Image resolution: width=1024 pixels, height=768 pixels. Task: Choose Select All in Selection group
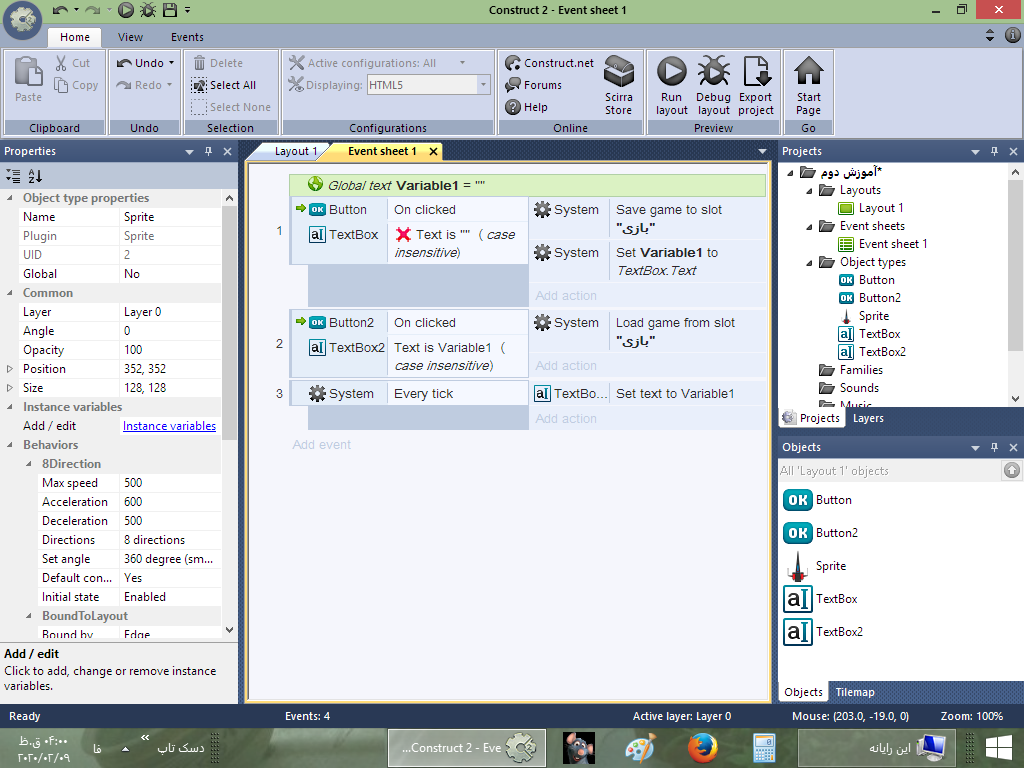pyautogui.click(x=224, y=85)
